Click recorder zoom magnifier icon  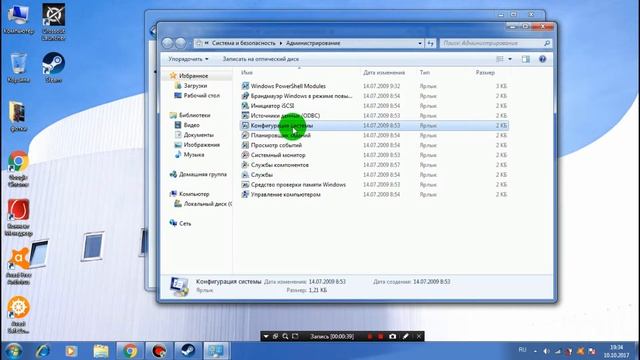click(x=285, y=336)
